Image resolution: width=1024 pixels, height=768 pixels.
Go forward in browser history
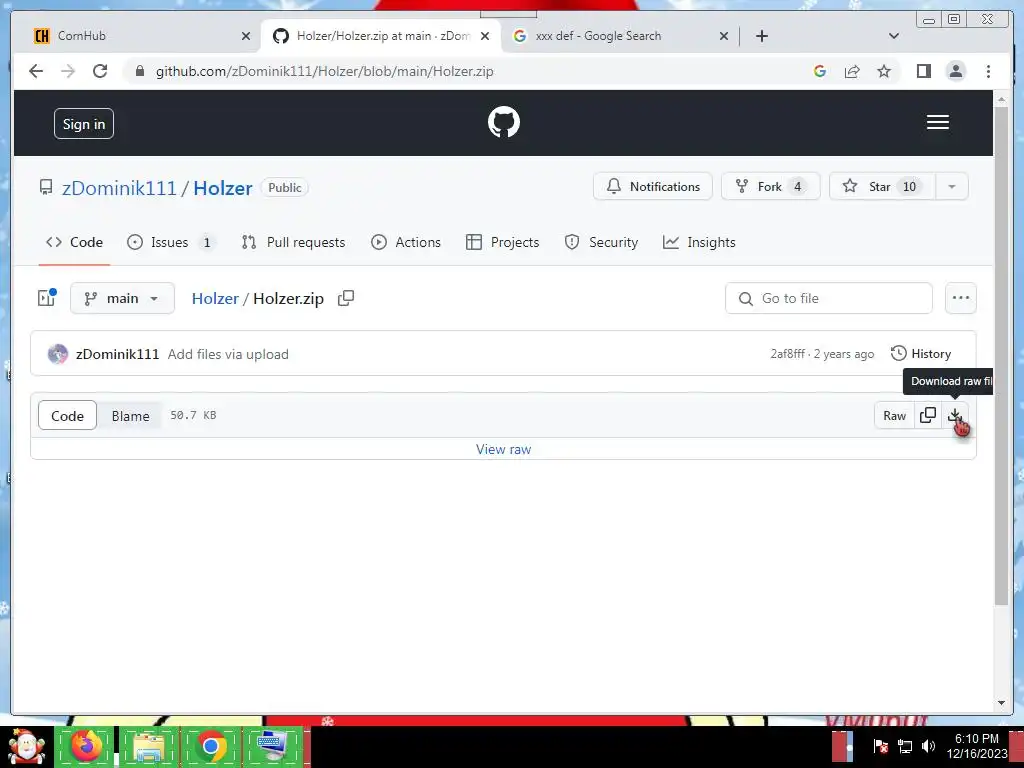click(68, 71)
